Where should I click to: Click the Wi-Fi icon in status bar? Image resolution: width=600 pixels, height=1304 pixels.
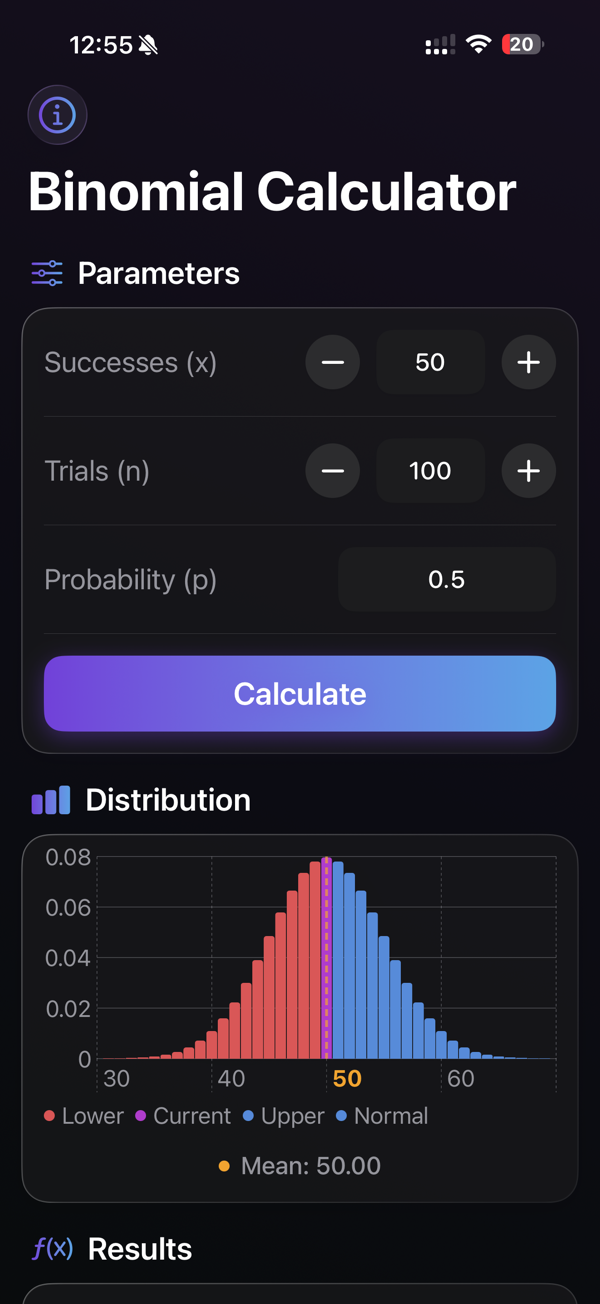point(477,44)
